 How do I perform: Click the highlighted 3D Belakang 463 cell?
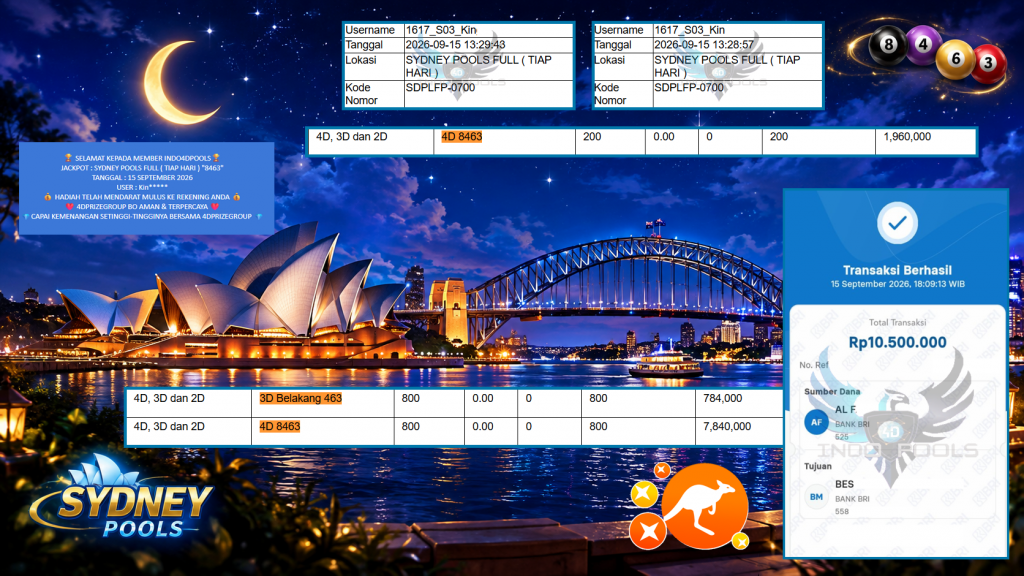(x=300, y=398)
